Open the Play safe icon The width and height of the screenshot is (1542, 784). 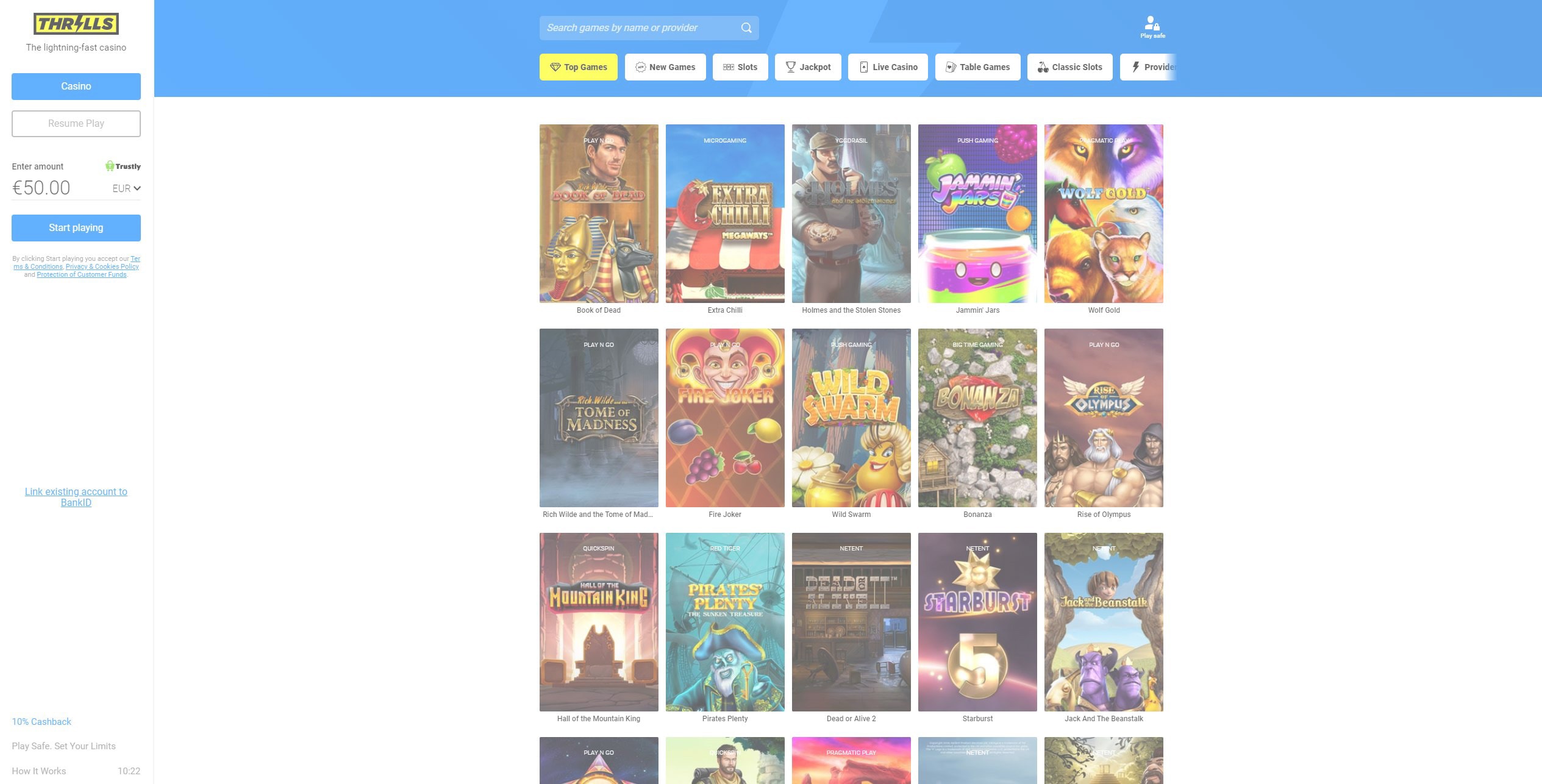click(1152, 27)
